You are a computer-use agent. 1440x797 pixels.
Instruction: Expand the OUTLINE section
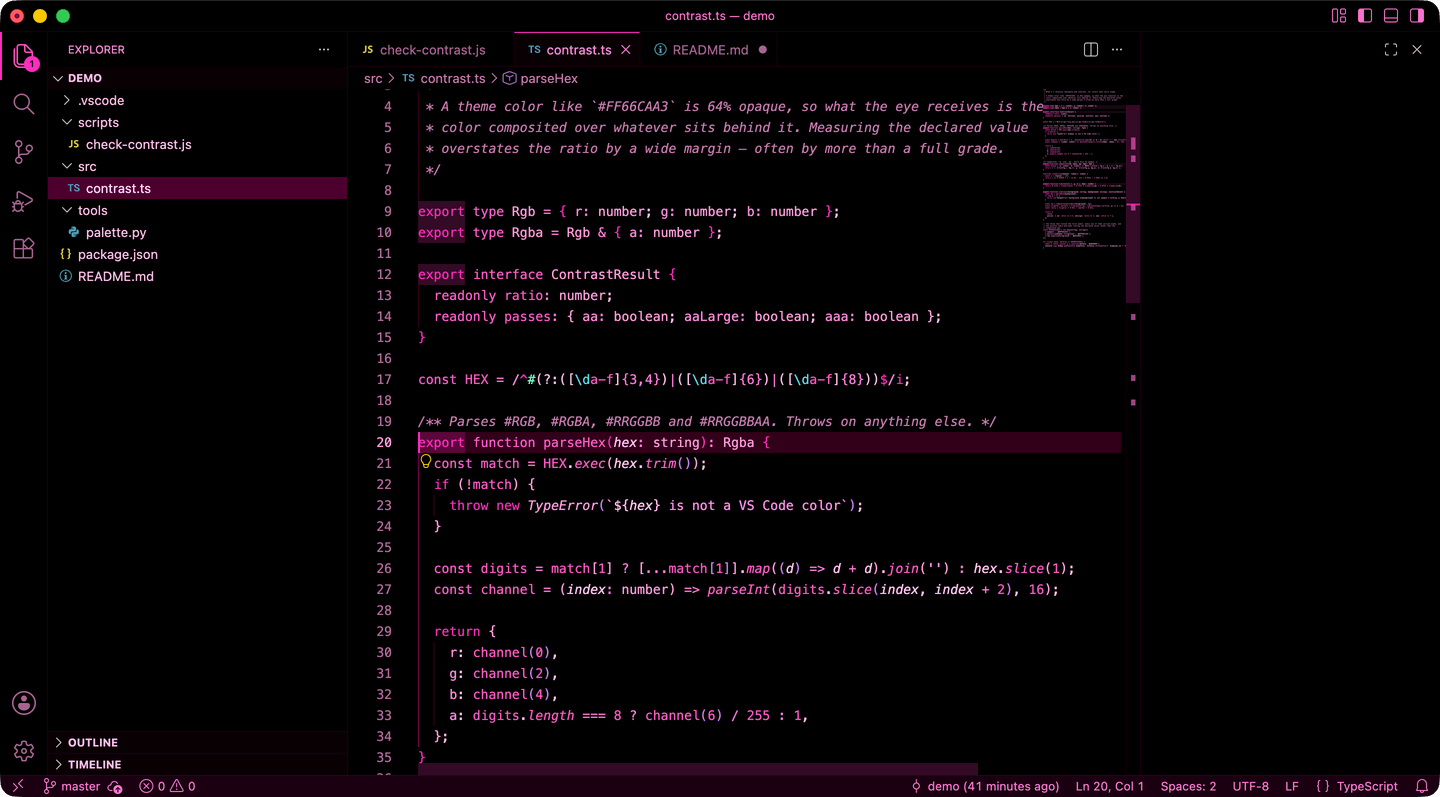tap(197, 742)
